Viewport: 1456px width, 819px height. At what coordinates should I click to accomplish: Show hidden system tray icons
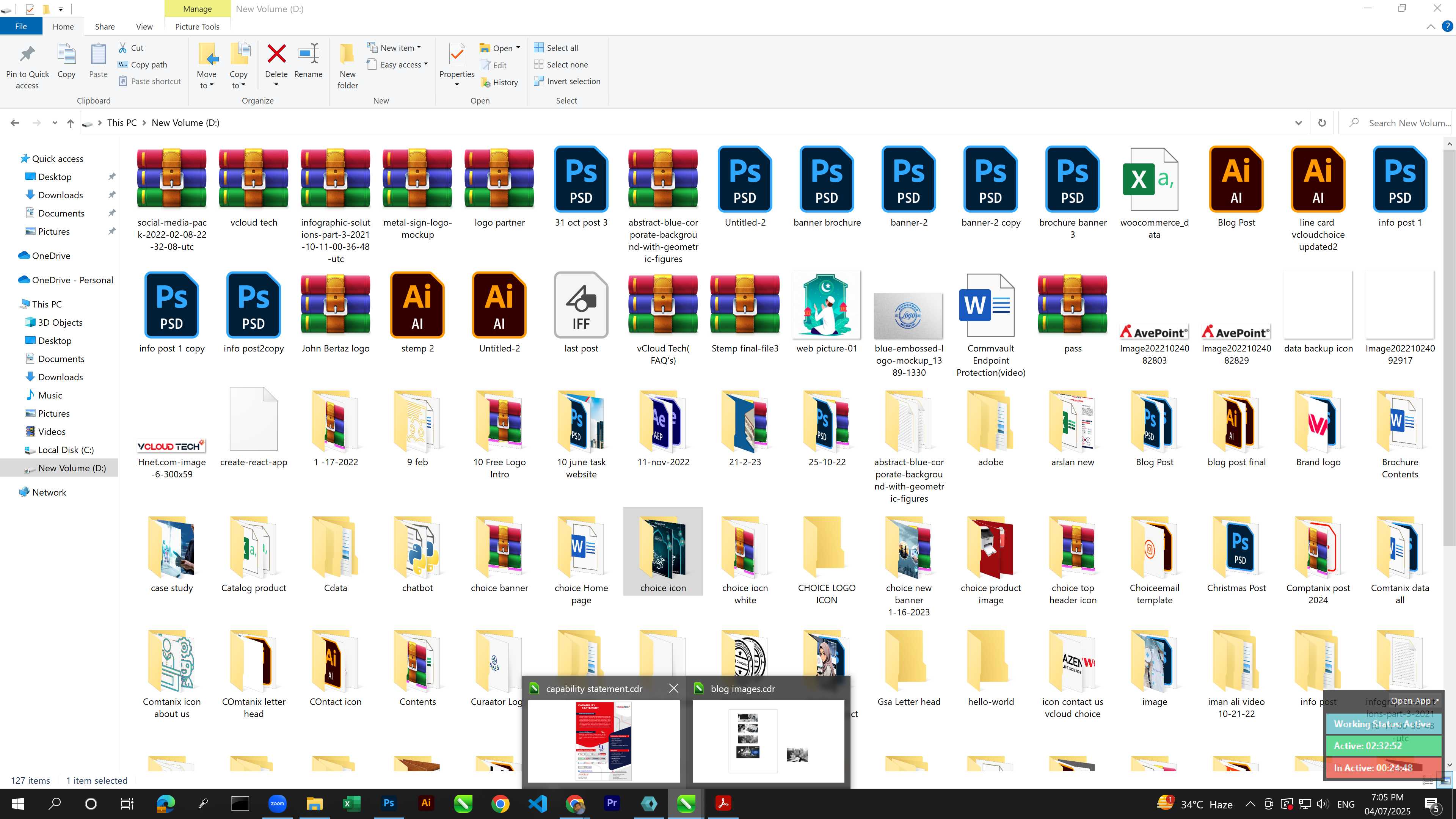click(1250, 804)
